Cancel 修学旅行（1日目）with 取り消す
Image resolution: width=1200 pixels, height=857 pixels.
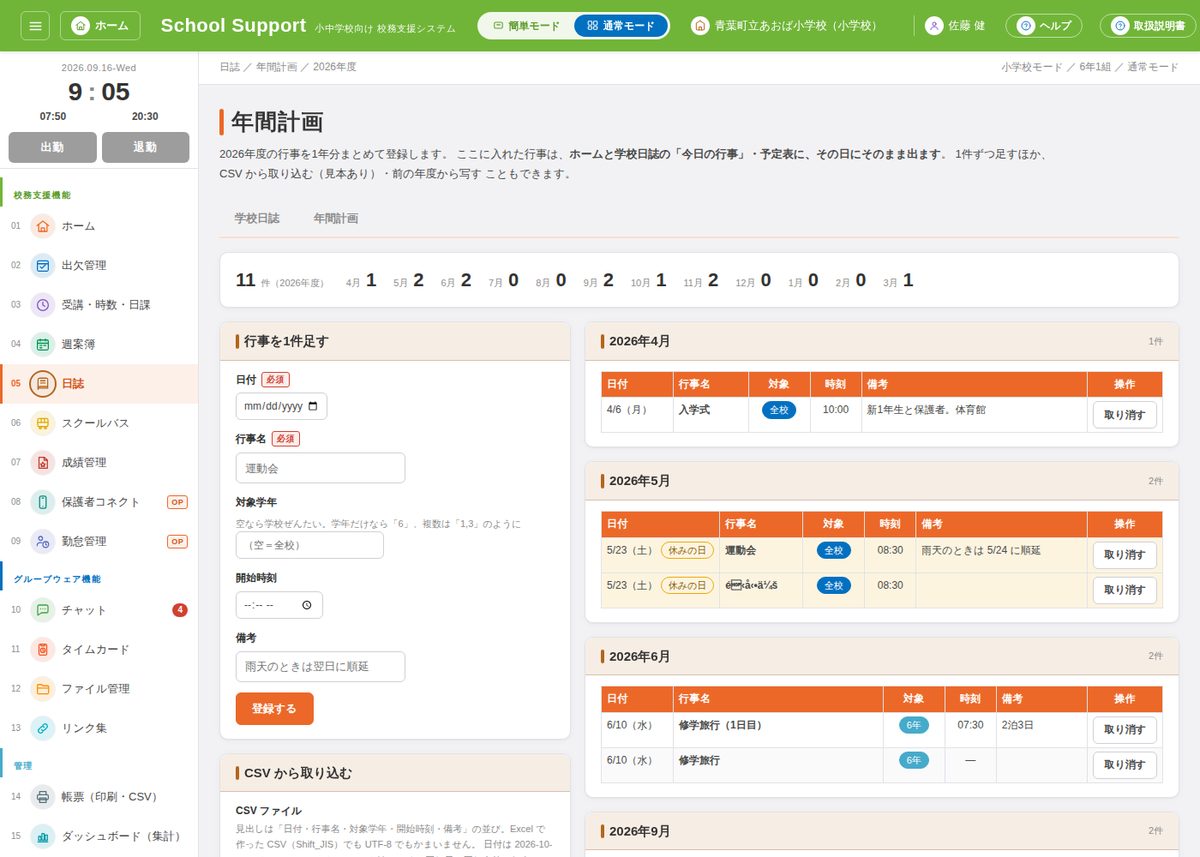coord(1125,730)
